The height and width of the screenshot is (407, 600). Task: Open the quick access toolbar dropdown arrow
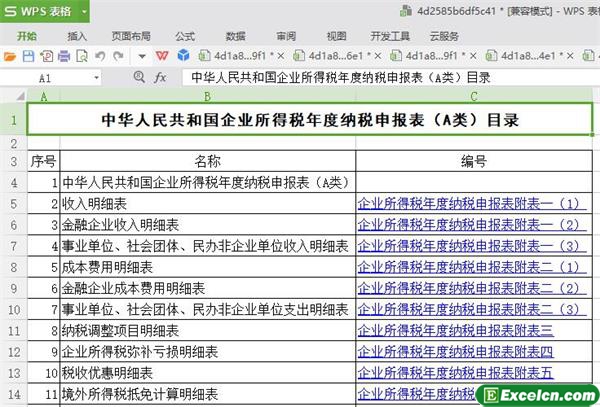[141, 56]
